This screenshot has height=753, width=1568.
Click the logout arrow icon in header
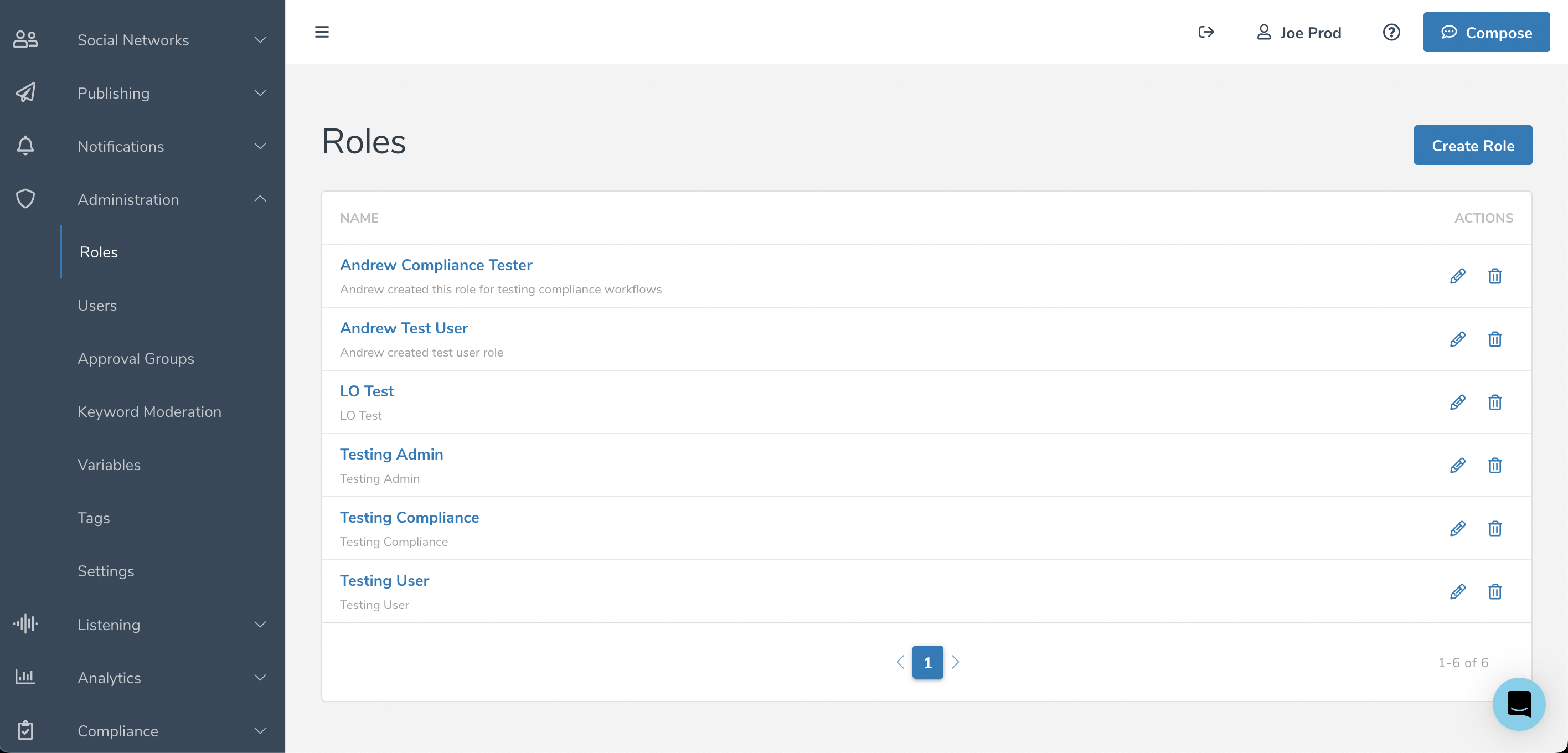pos(1206,32)
